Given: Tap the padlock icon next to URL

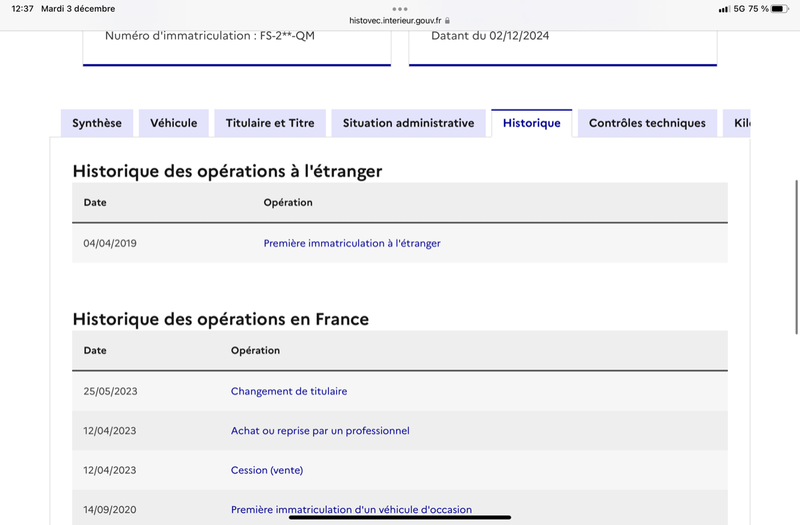Looking at the screenshot, I should click(447, 20).
